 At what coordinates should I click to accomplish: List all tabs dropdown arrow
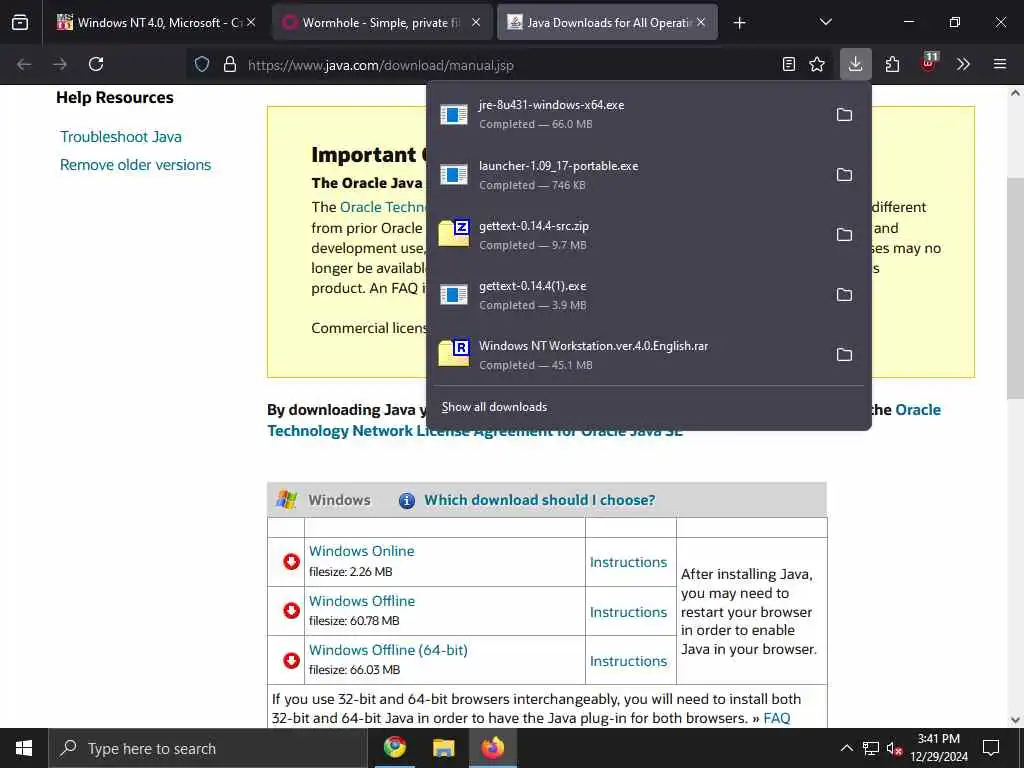825,22
